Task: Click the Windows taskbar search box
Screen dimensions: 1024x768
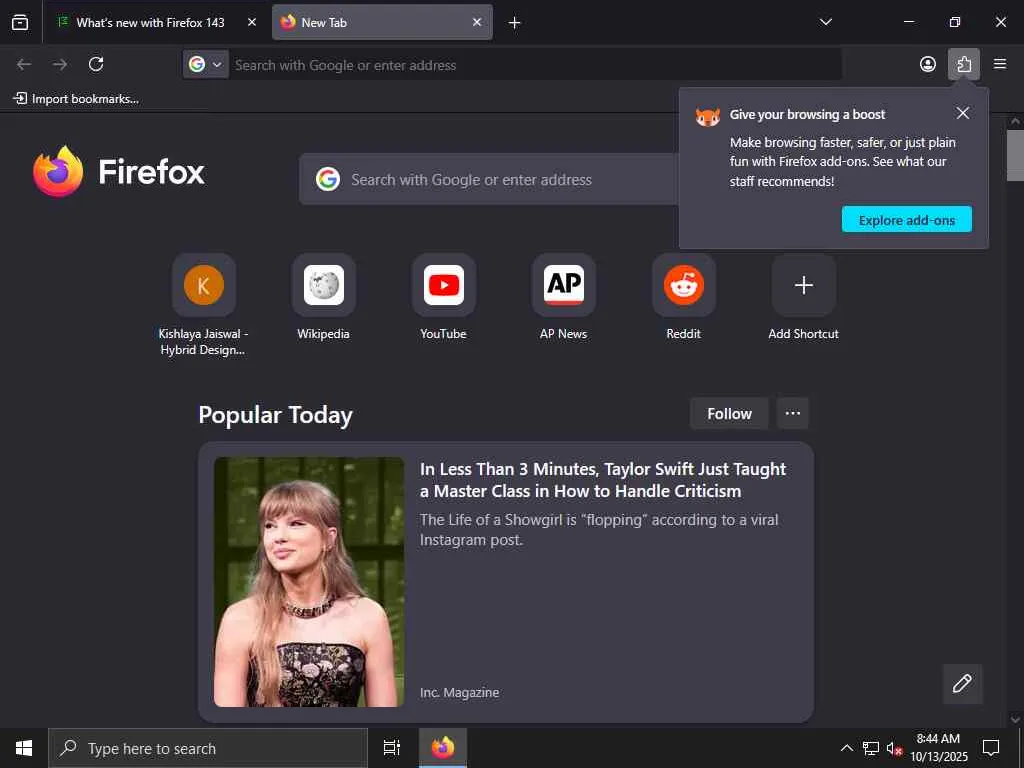Action: click(208, 748)
